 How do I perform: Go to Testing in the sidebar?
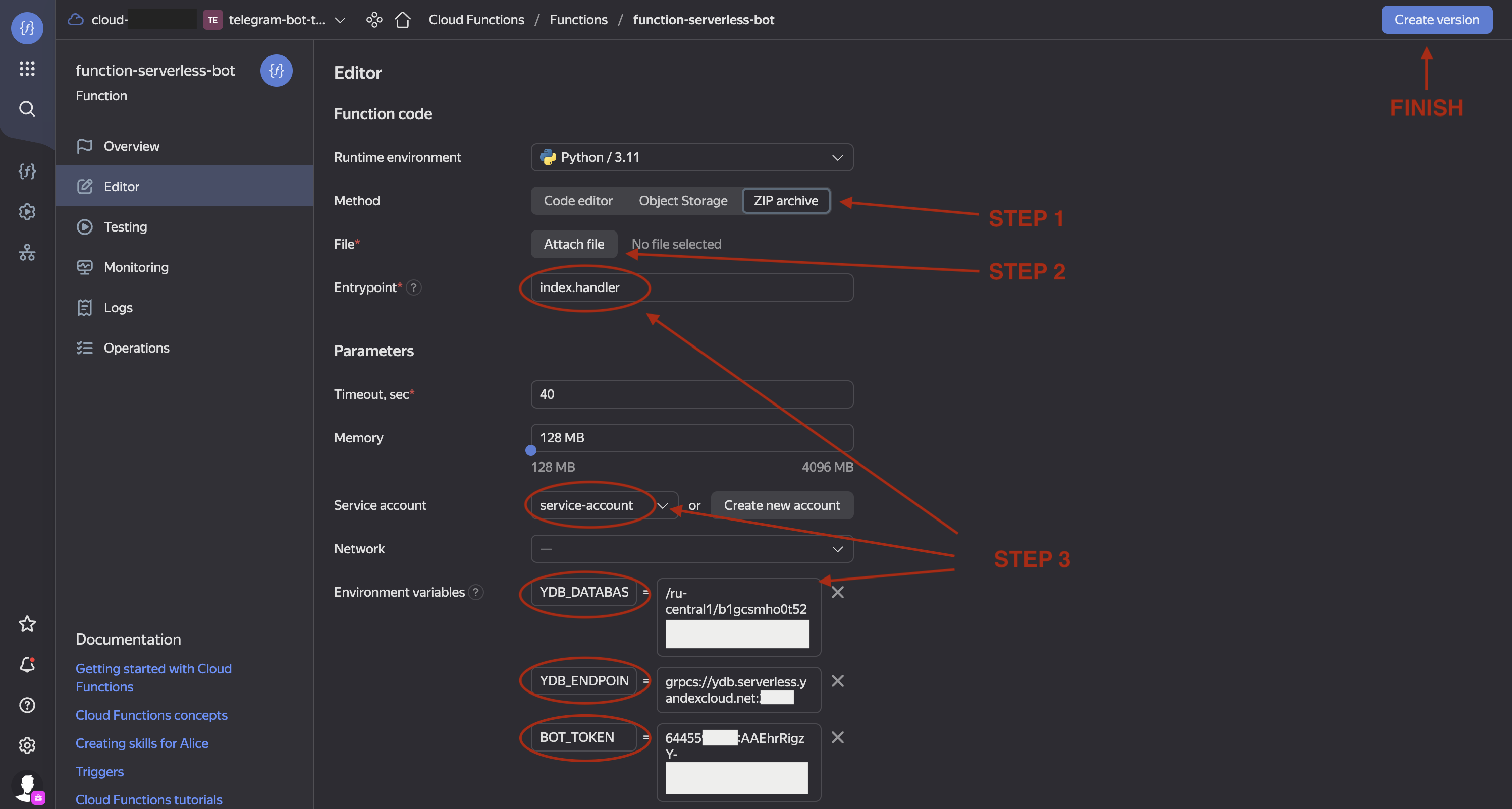[125, 226]
